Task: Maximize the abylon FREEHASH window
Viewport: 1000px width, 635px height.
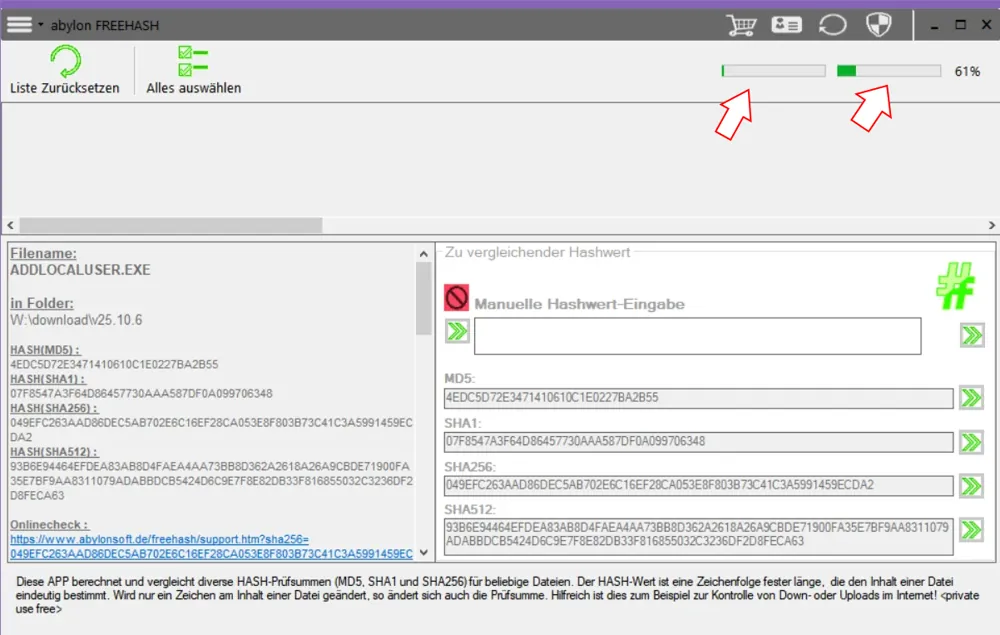Action: pyautogui.click(x=960, y=25)
